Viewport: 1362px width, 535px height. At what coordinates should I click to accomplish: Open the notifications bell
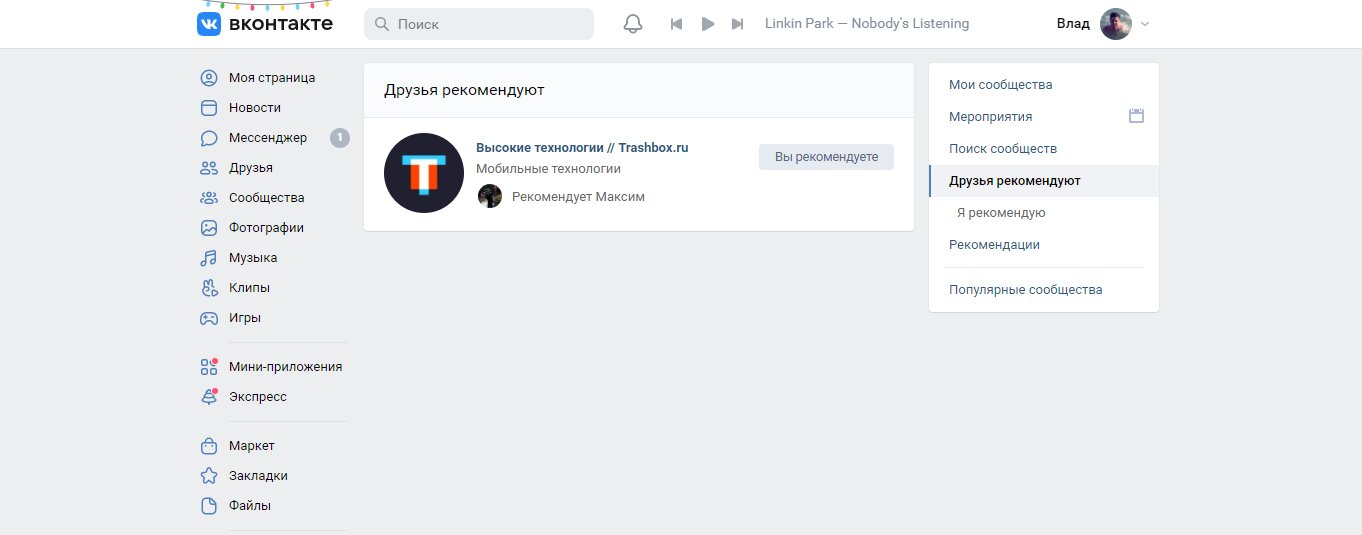(x=633, y=24)
